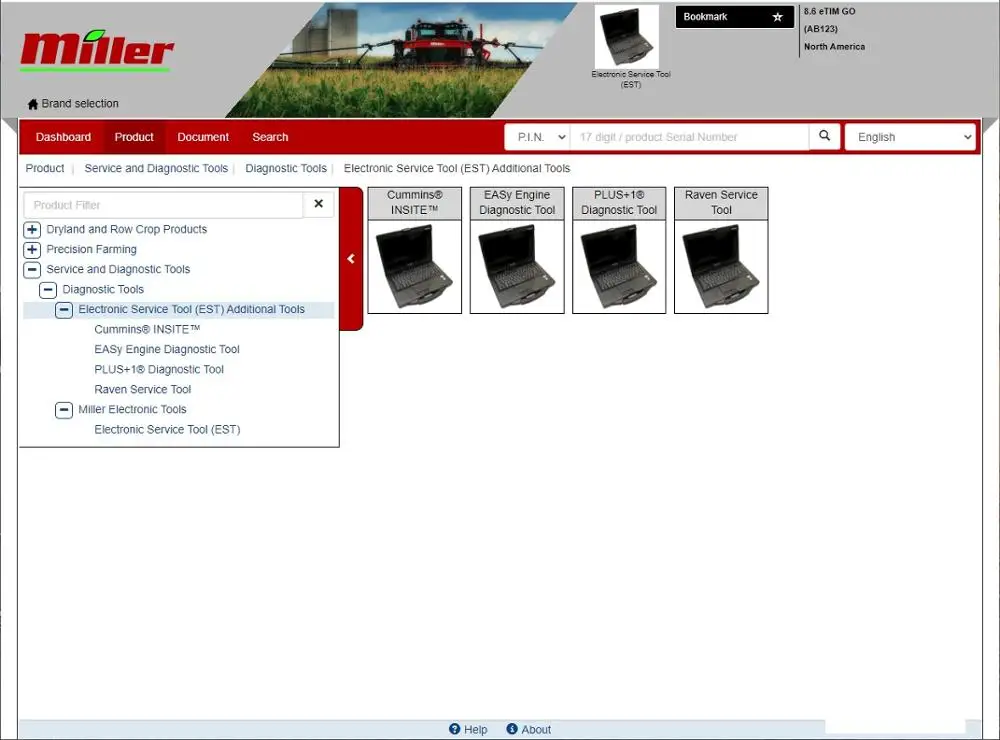Image resolution: width=1000 pixels, height=740 pixels.
Task: Click the Bookmark star icon
Action: tap(777, 17)
